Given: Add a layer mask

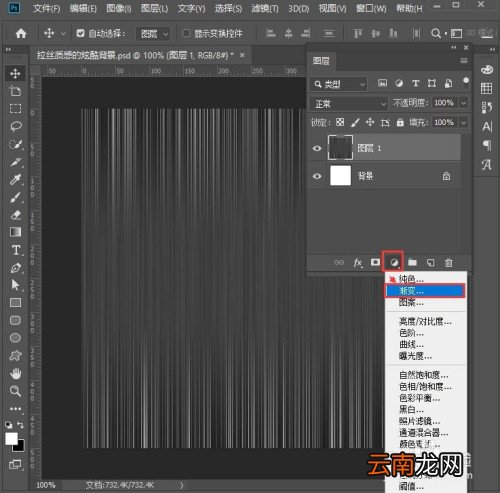Looking at the screenshot, I should point(375,262).
